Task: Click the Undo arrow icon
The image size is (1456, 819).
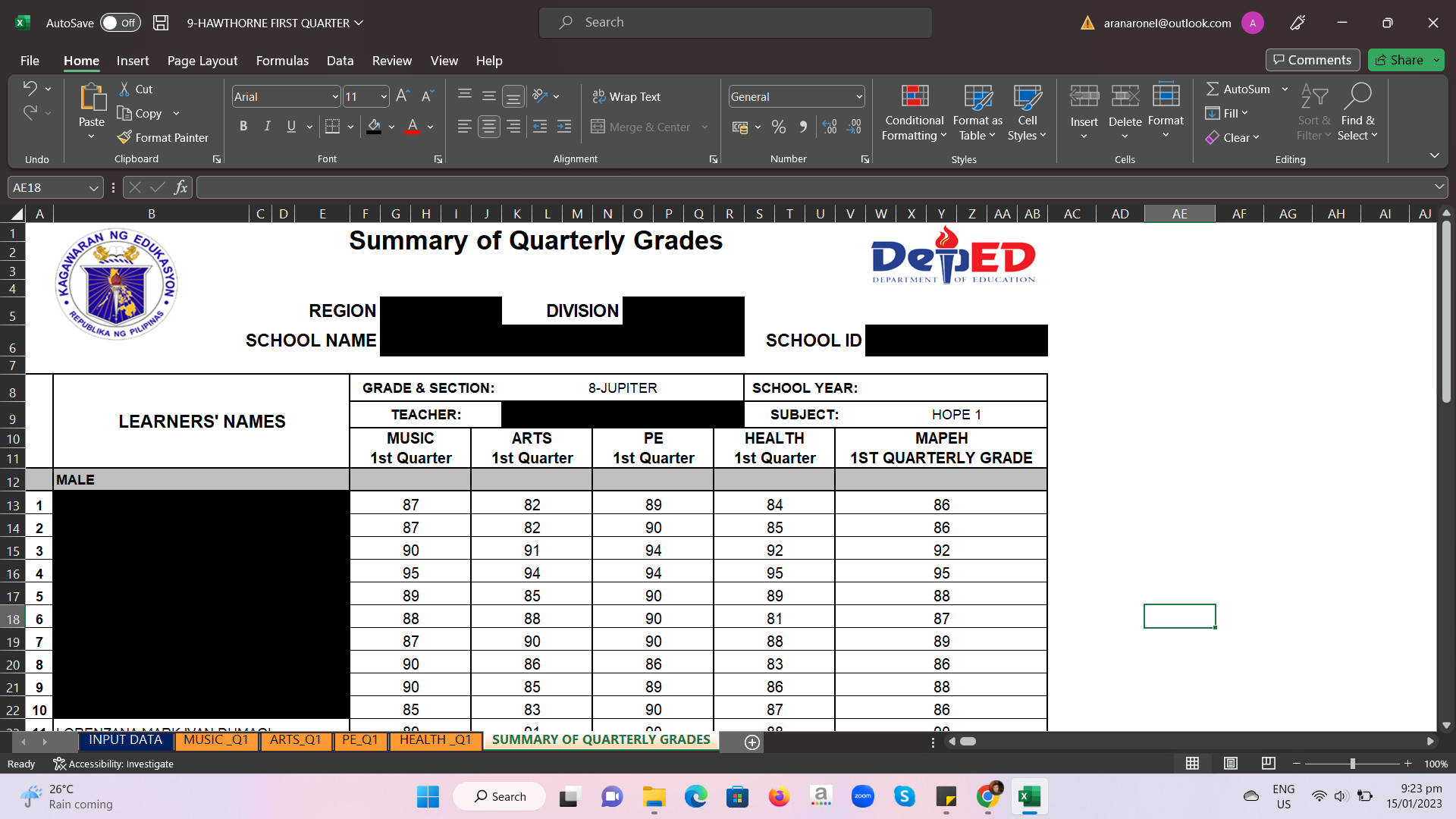Action: (x=30, y=89)
